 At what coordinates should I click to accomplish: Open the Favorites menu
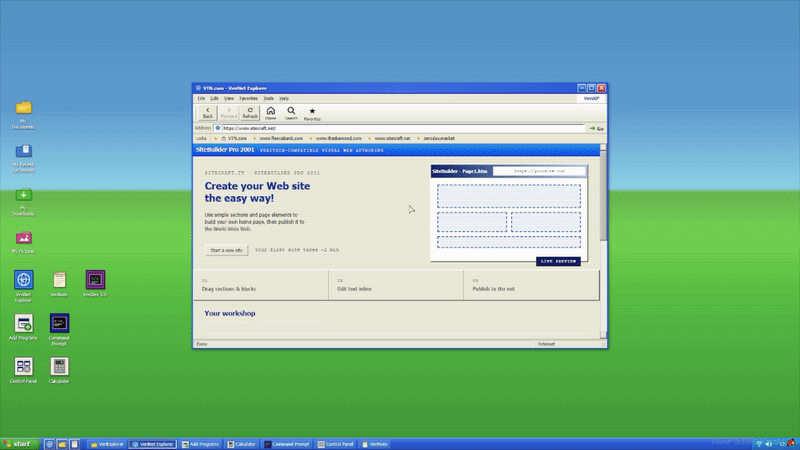click(248, 98)
